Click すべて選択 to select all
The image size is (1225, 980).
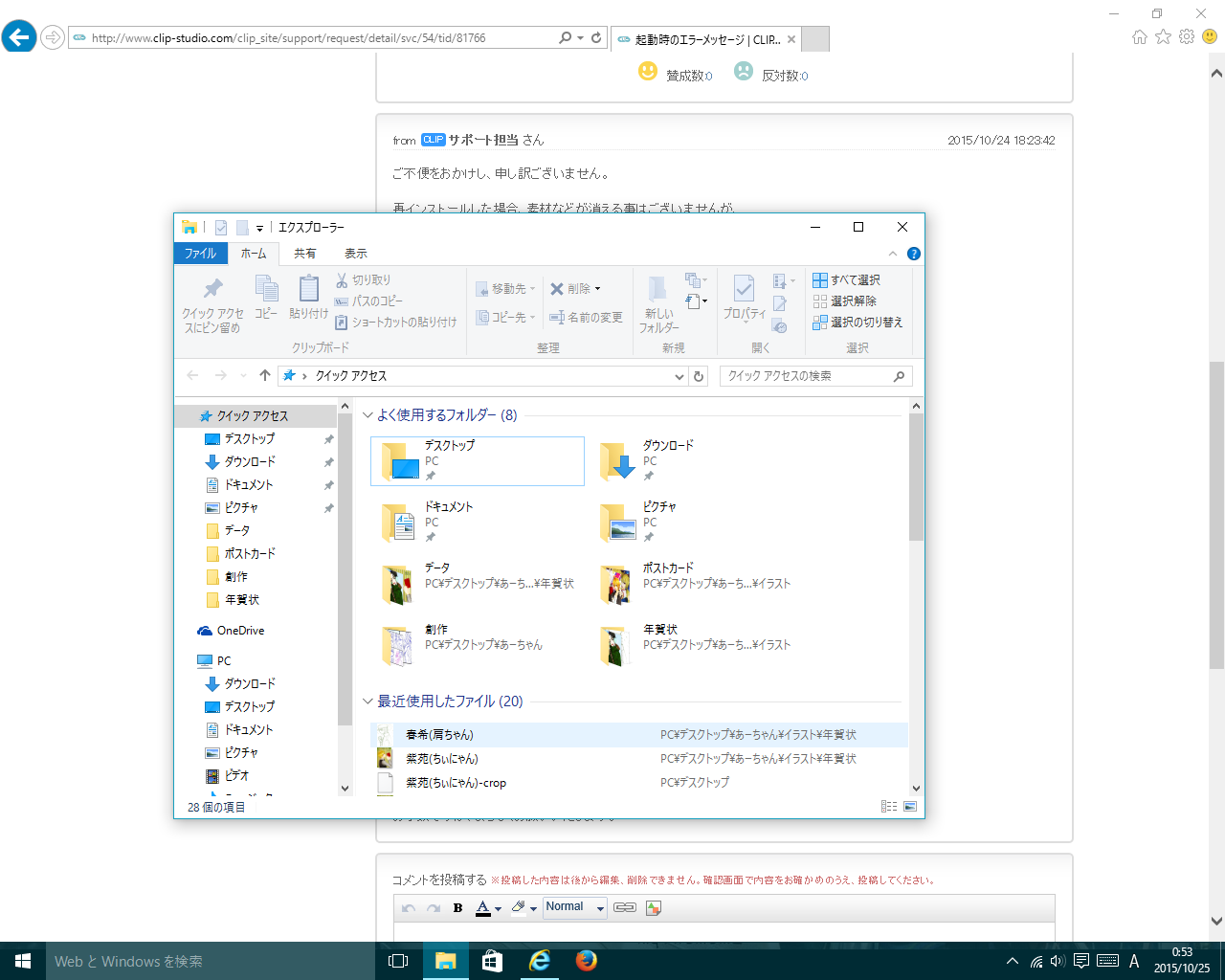point(846,280)
